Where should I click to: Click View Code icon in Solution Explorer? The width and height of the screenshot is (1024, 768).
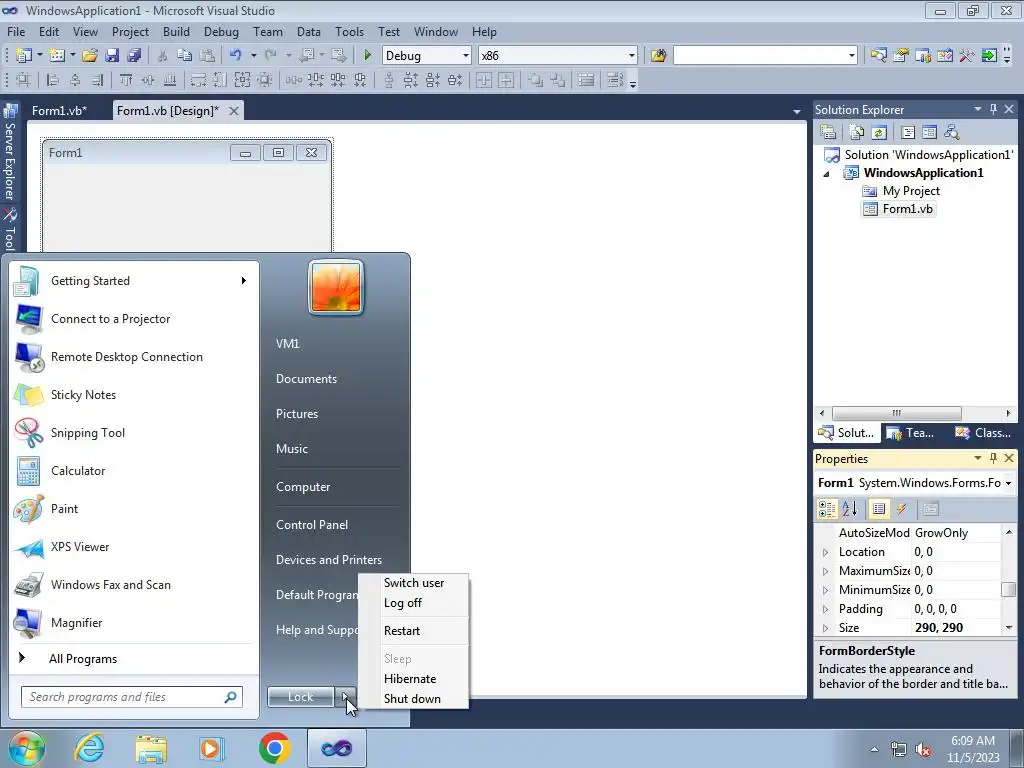pyautogui.click(x=908, y=133)
